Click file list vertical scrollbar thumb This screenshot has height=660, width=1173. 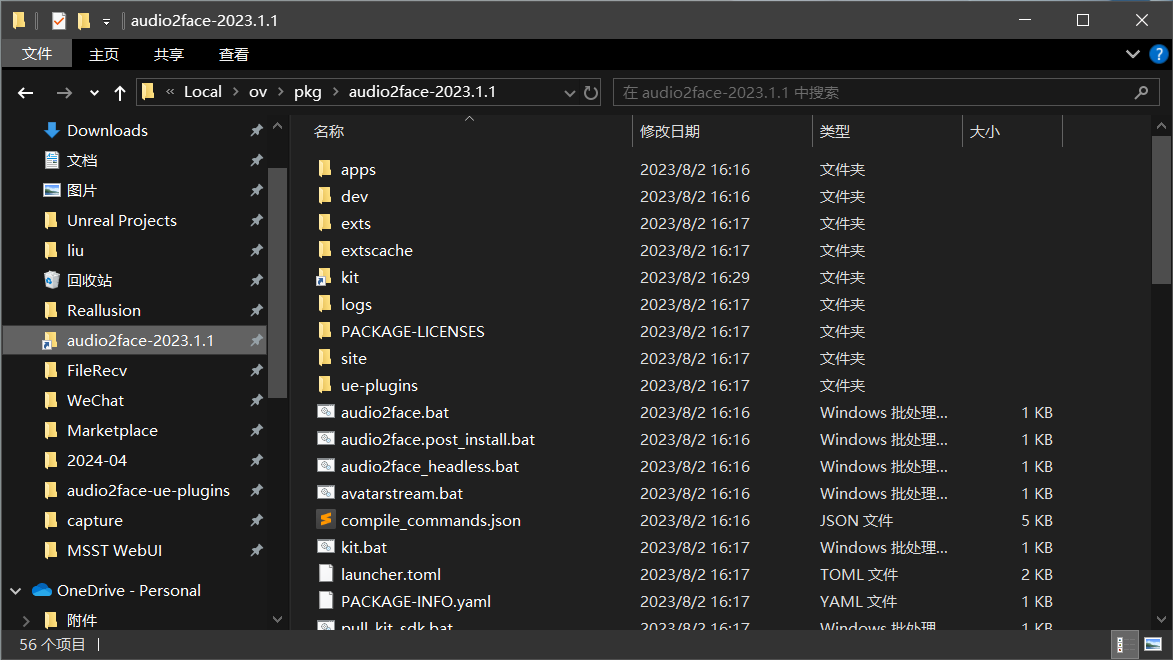[x=1161, y=210]
